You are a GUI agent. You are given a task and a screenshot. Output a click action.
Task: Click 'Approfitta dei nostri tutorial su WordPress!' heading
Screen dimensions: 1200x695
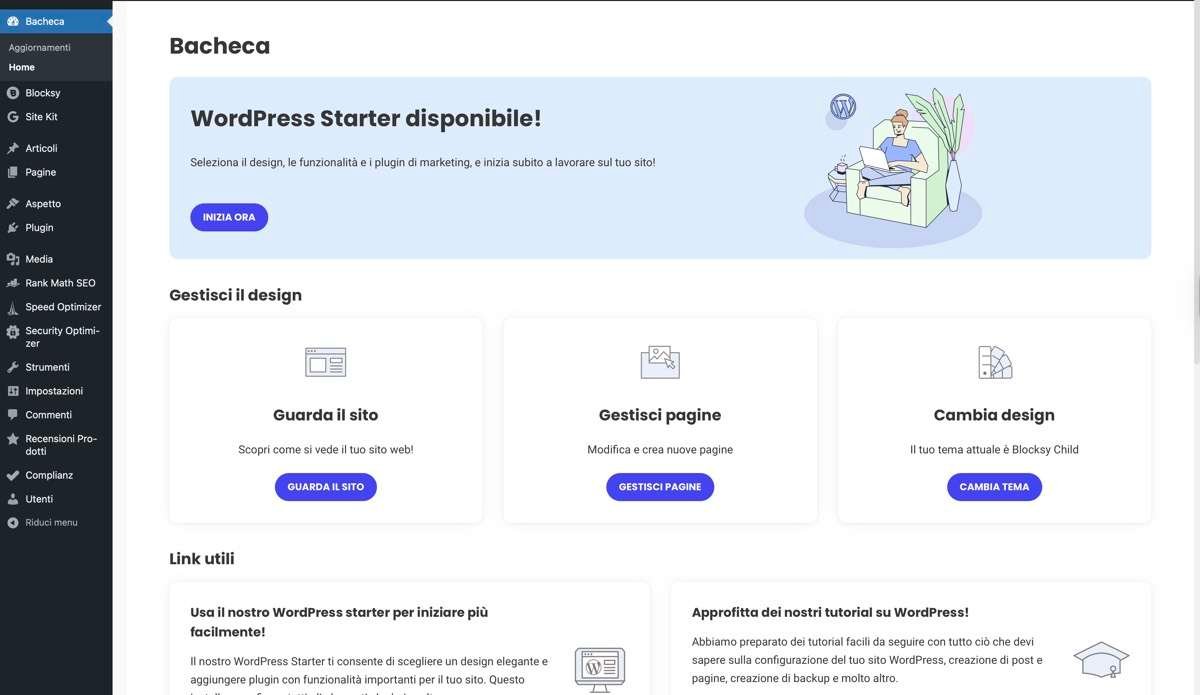[830, 612]
